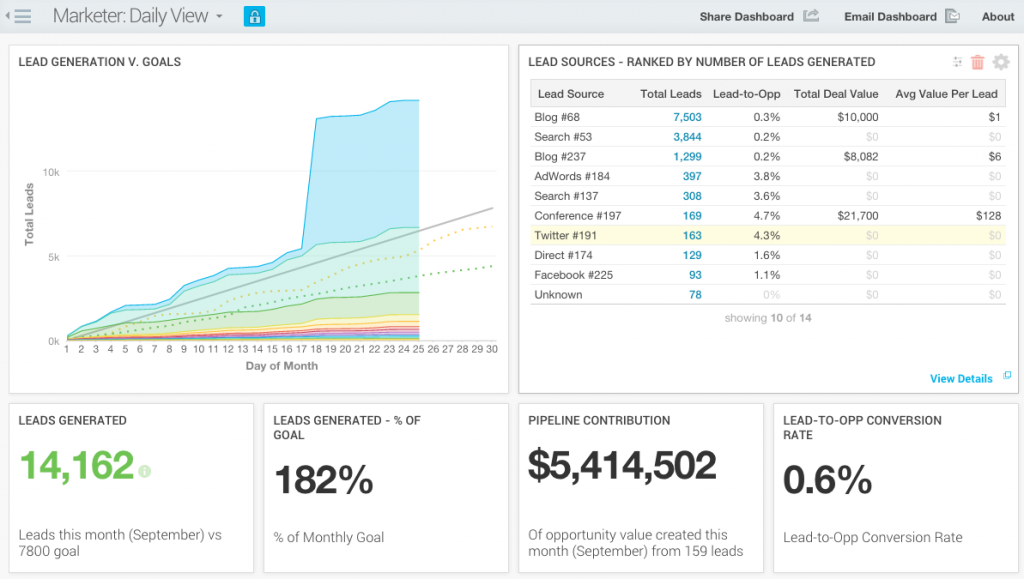The height and width of the screenshot is (579, 1024).
Task: Open external icon next to View Details
Action: click(x=1007, y=375)
